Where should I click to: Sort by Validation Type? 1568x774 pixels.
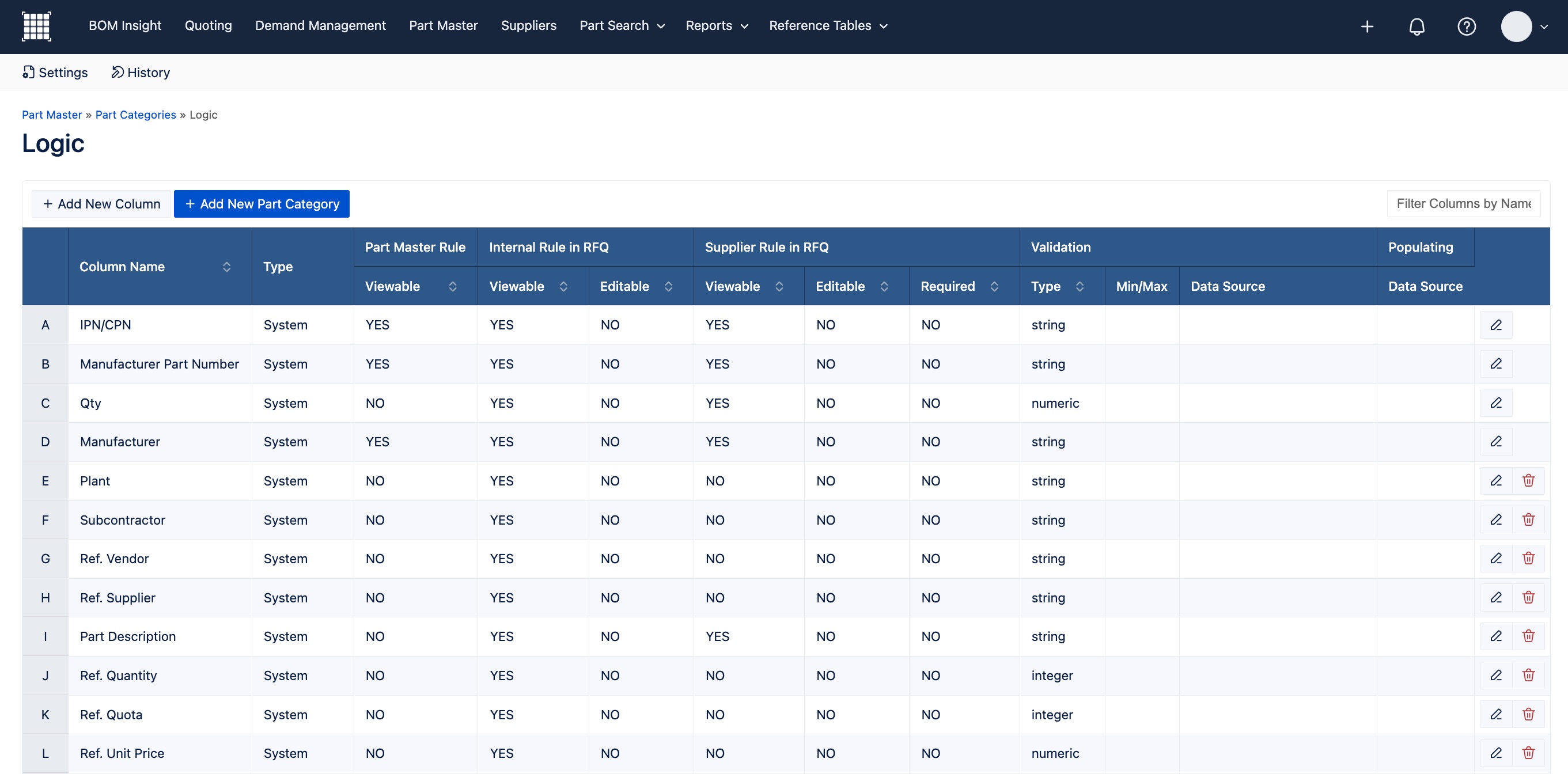click(1080, 287)
